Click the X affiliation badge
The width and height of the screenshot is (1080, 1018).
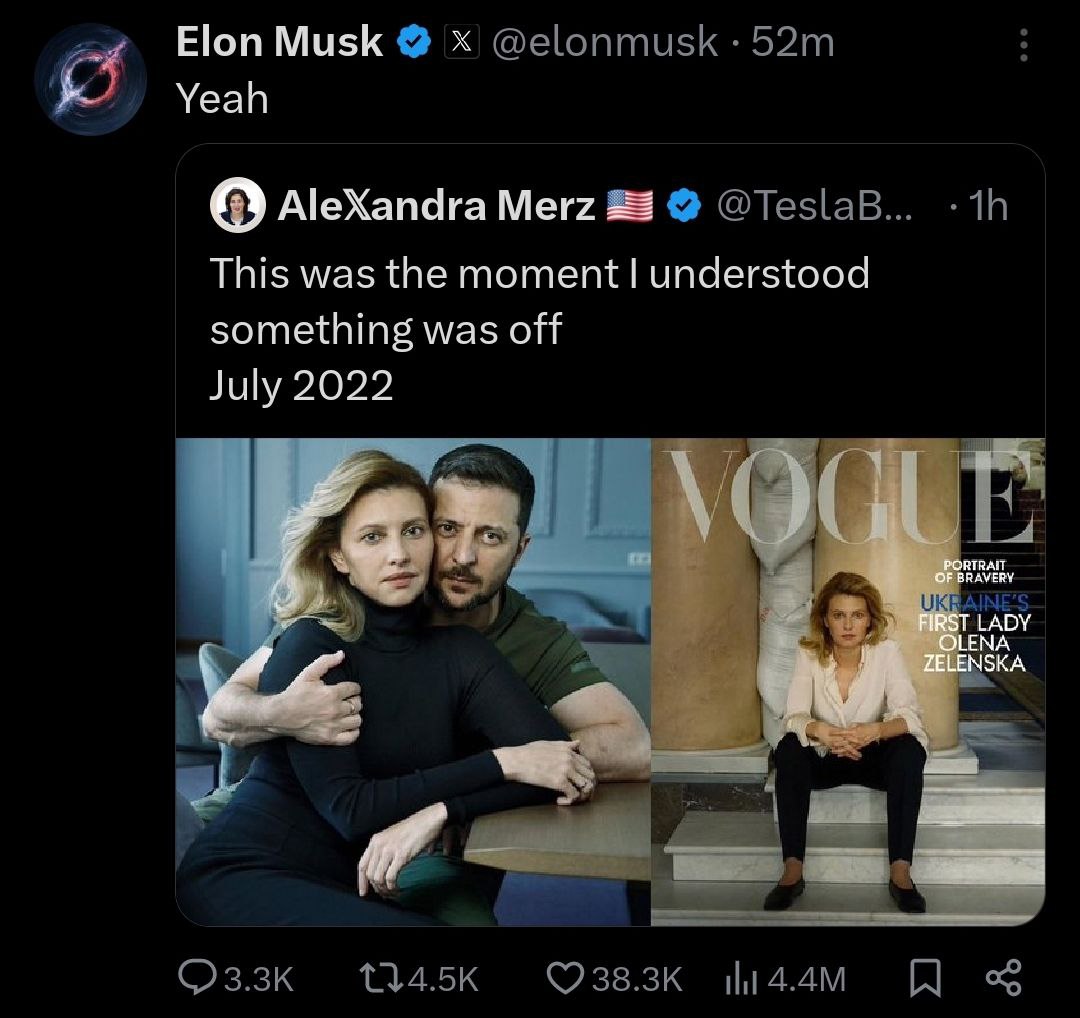(461, 42)
